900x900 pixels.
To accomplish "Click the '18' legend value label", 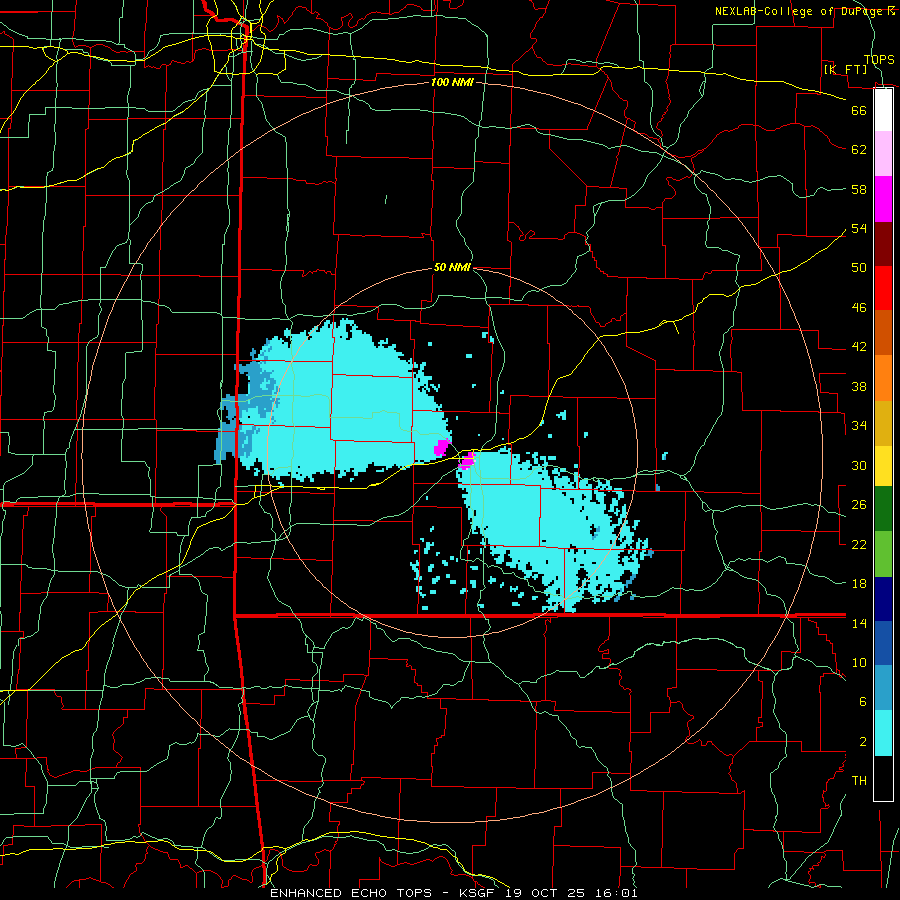I will click(859, 584).
